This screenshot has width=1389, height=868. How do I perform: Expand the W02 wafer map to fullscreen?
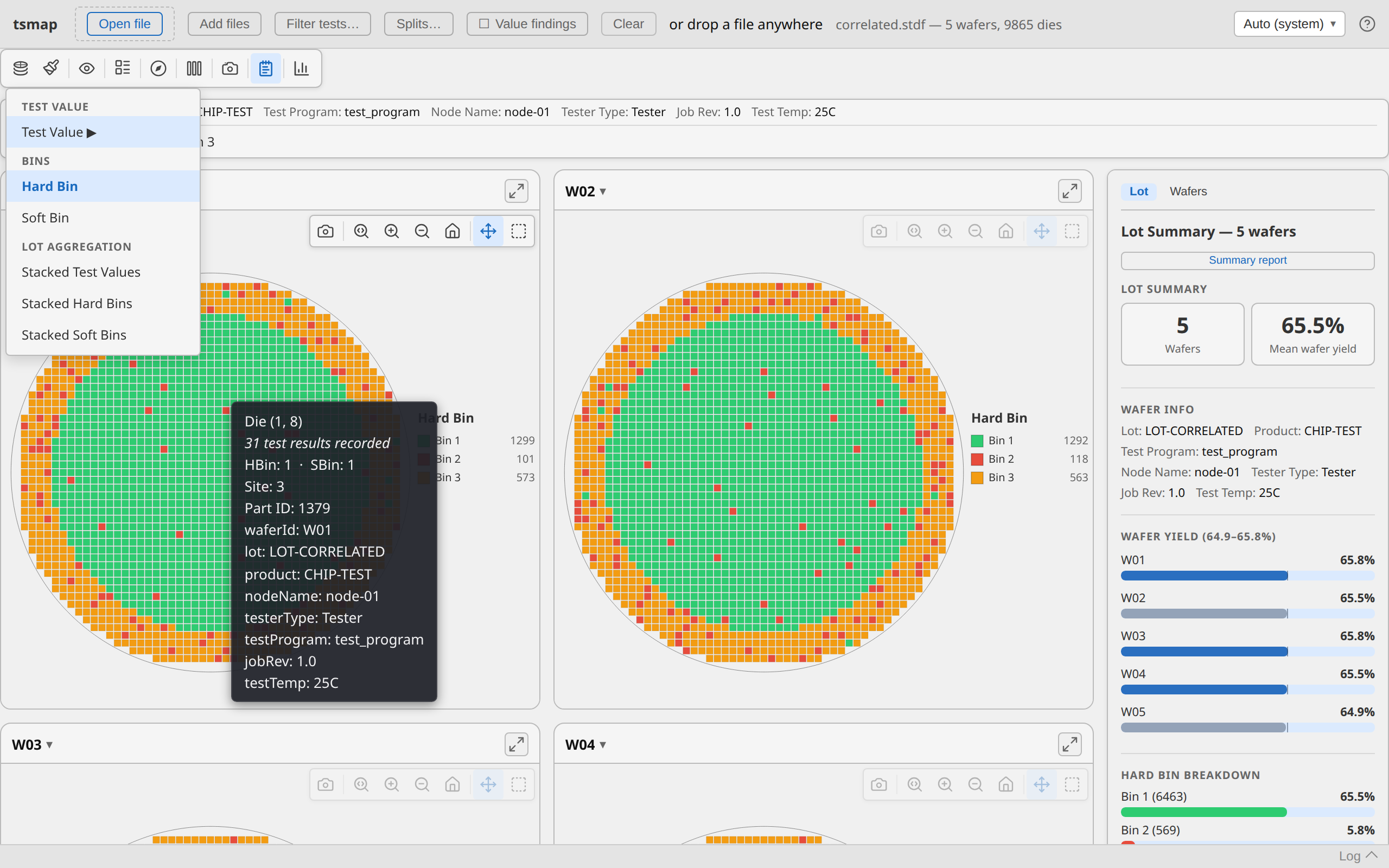coord(1070,191)
